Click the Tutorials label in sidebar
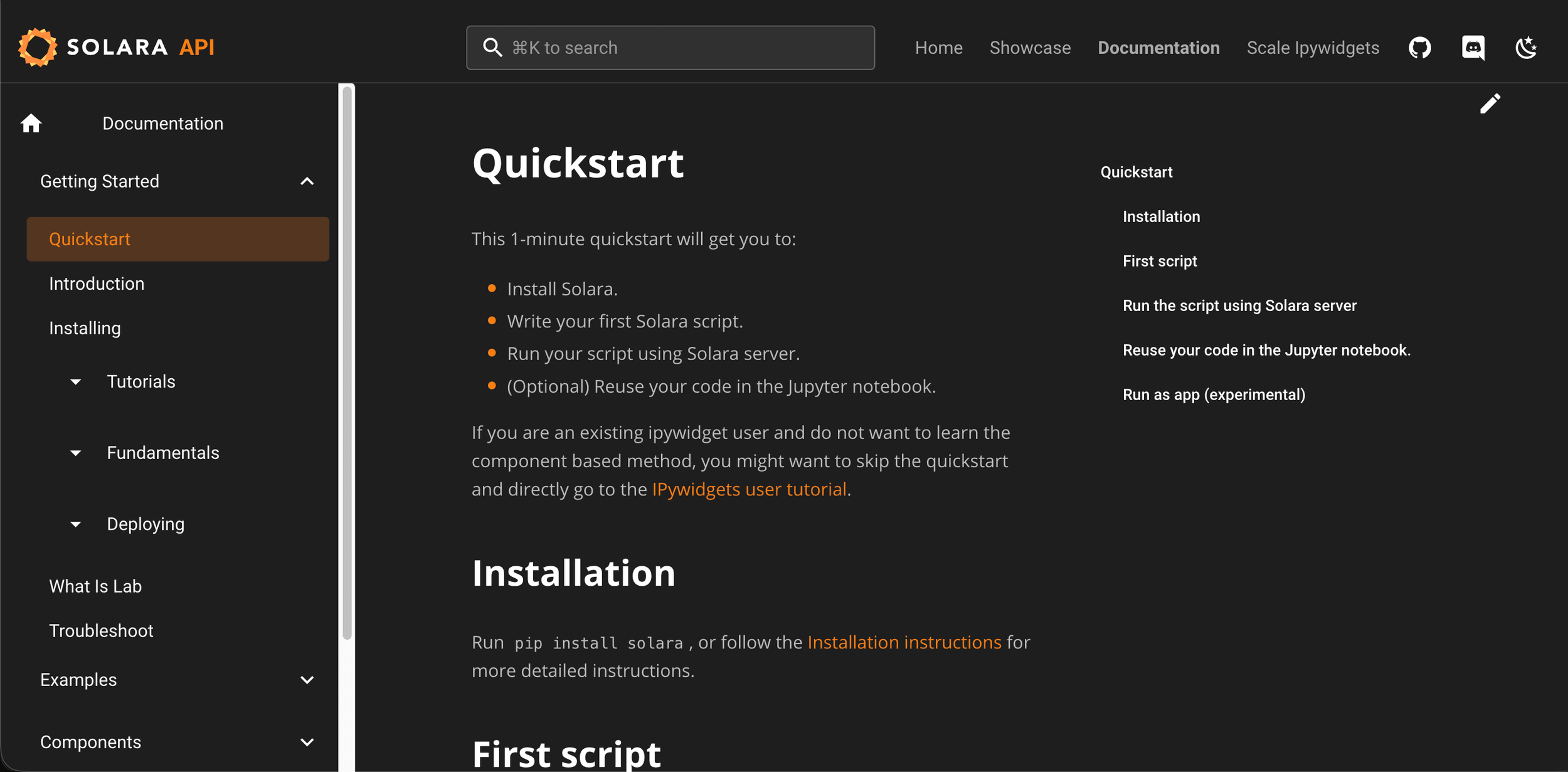The width and height of the screenshot is (1568, 772). (x=141, y=382)
